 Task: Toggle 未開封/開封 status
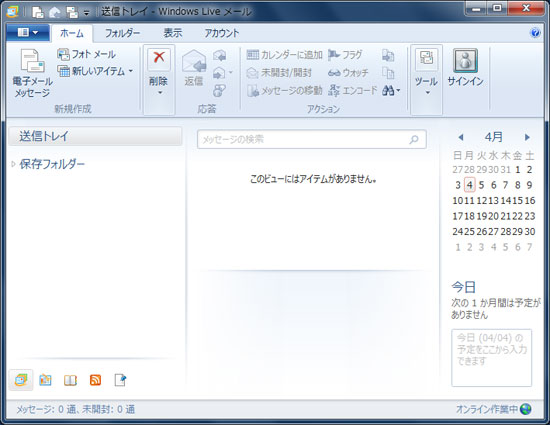pos(279,73)
